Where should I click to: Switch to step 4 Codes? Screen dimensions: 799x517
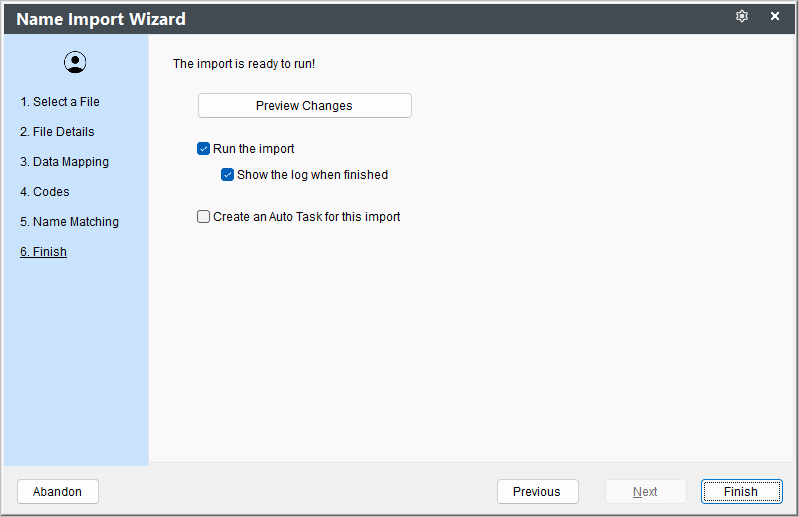tap(44, 192)
